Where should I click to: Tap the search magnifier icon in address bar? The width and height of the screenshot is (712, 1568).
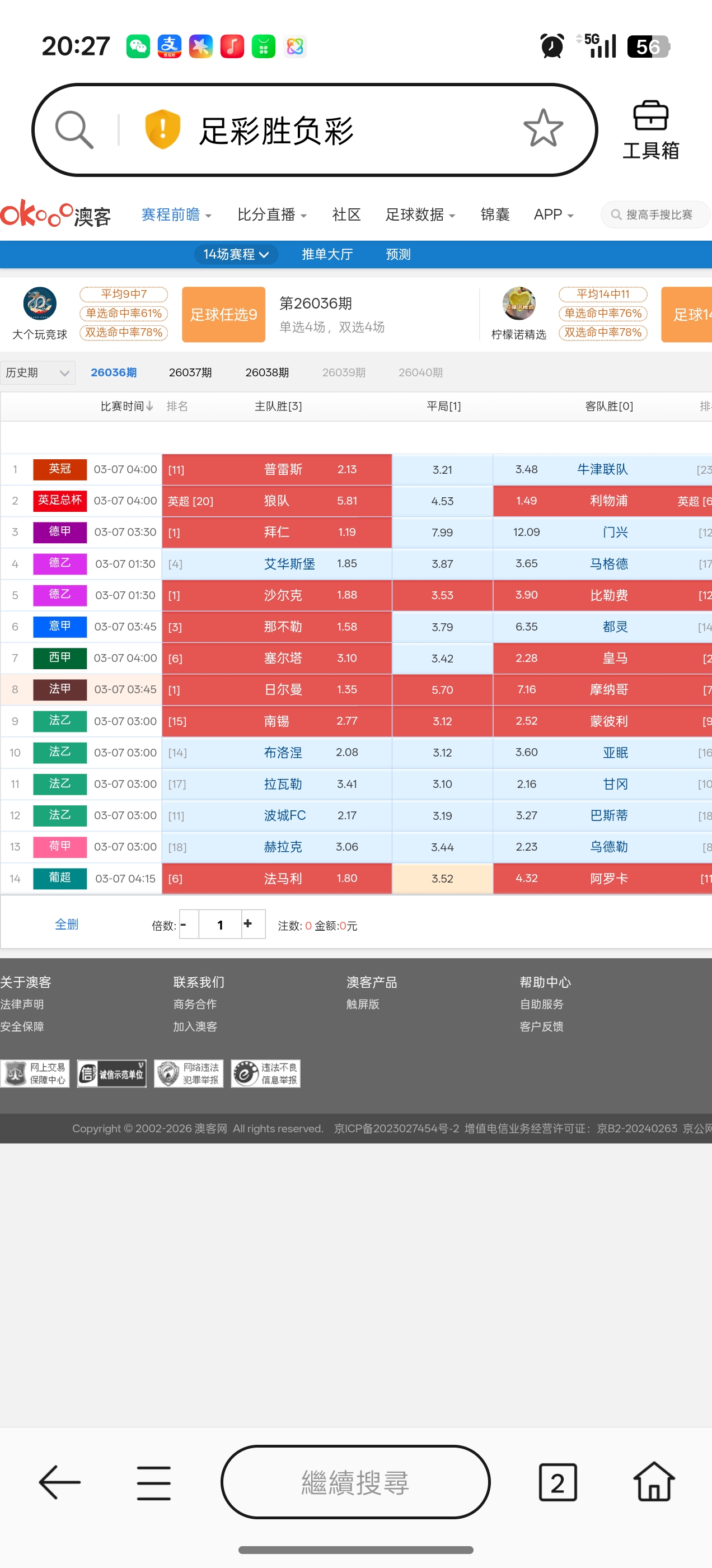(x=74, y=130)
